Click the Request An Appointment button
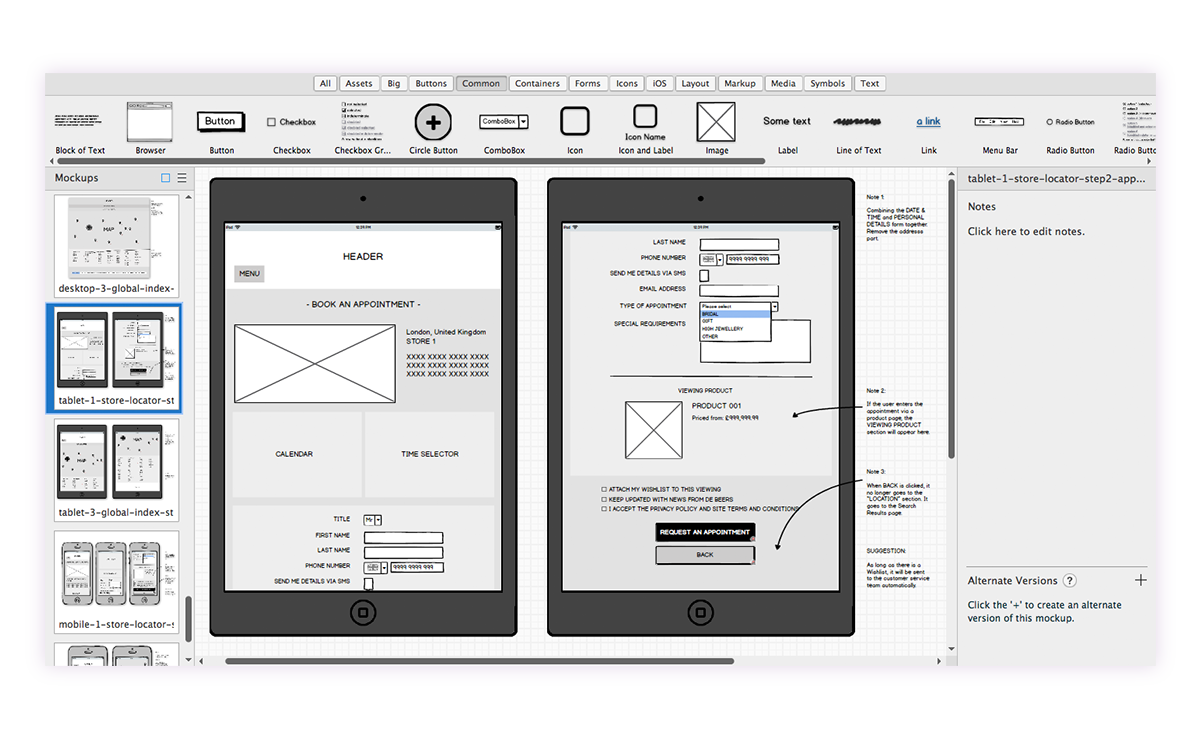This screenshot has width=1200, height=740. click(705, 532)
